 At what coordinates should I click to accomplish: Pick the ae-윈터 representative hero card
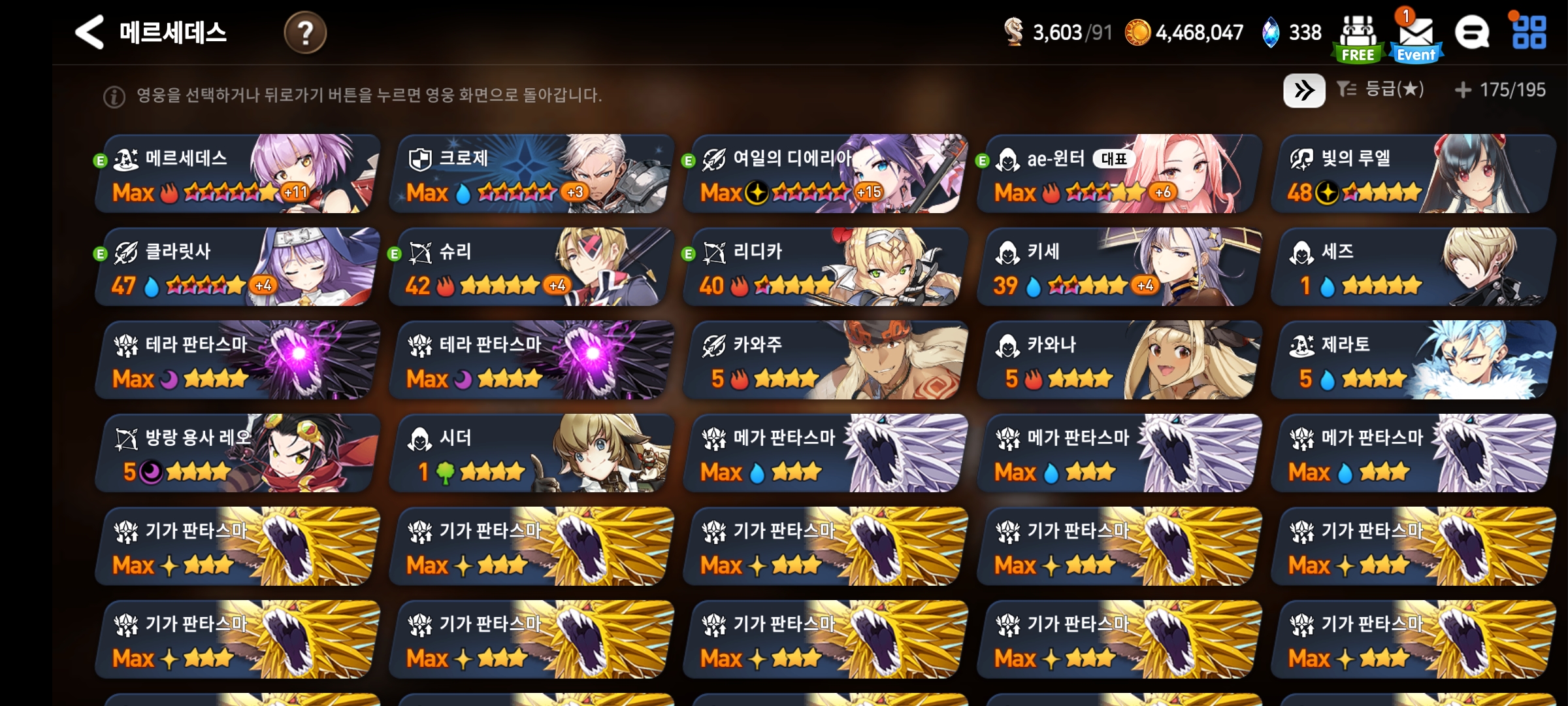[1119, 174]
